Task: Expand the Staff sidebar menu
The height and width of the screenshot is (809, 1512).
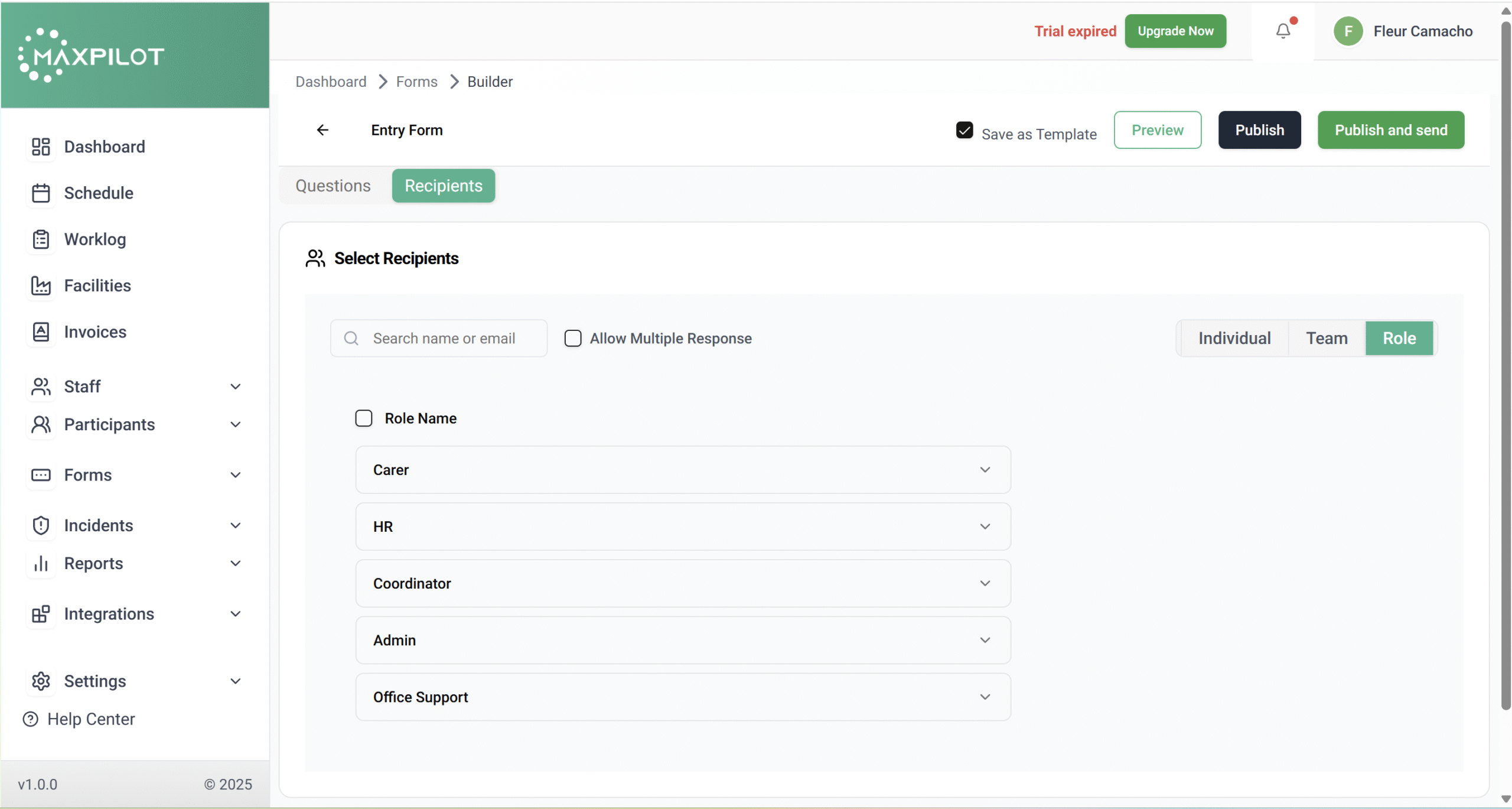Action: click(x=235, y=386)
